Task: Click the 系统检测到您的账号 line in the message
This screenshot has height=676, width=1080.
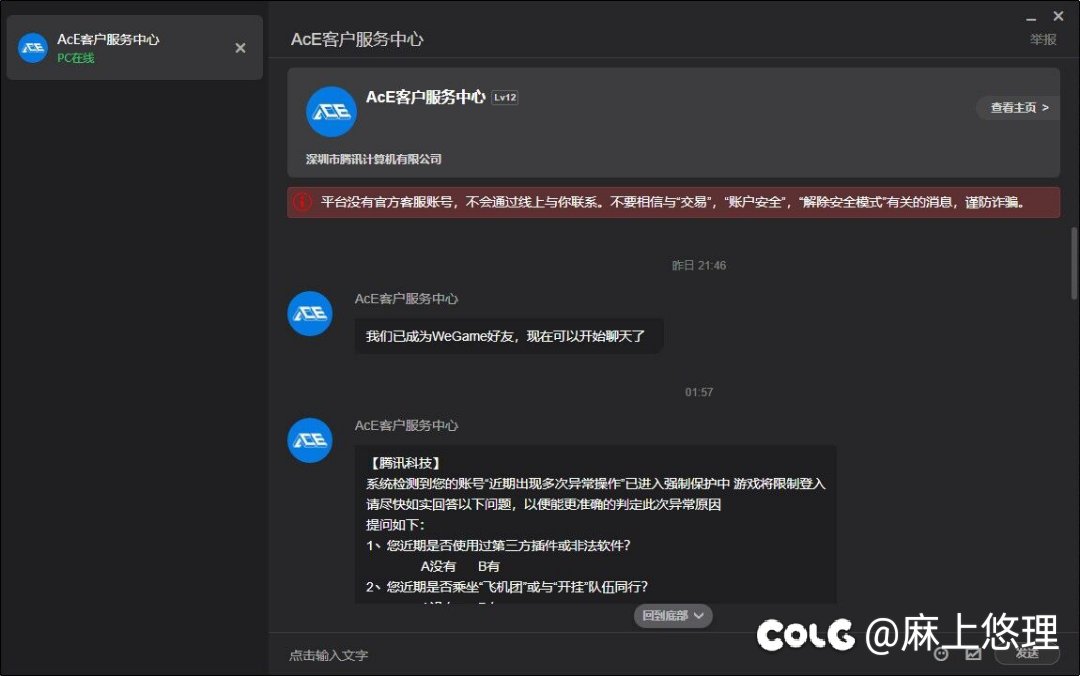Action: click(596, 484)
